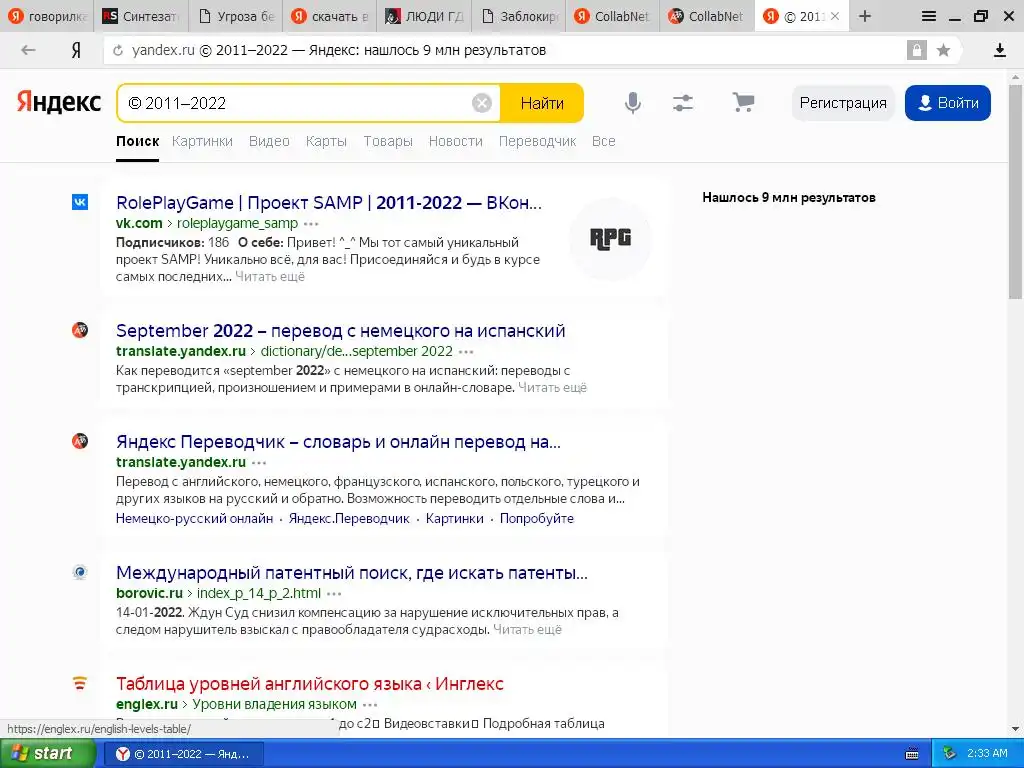Switch to the скачать в browser tab
Image resolution: width=1024 pixels, height=768 pixels.
click(330, 16)
